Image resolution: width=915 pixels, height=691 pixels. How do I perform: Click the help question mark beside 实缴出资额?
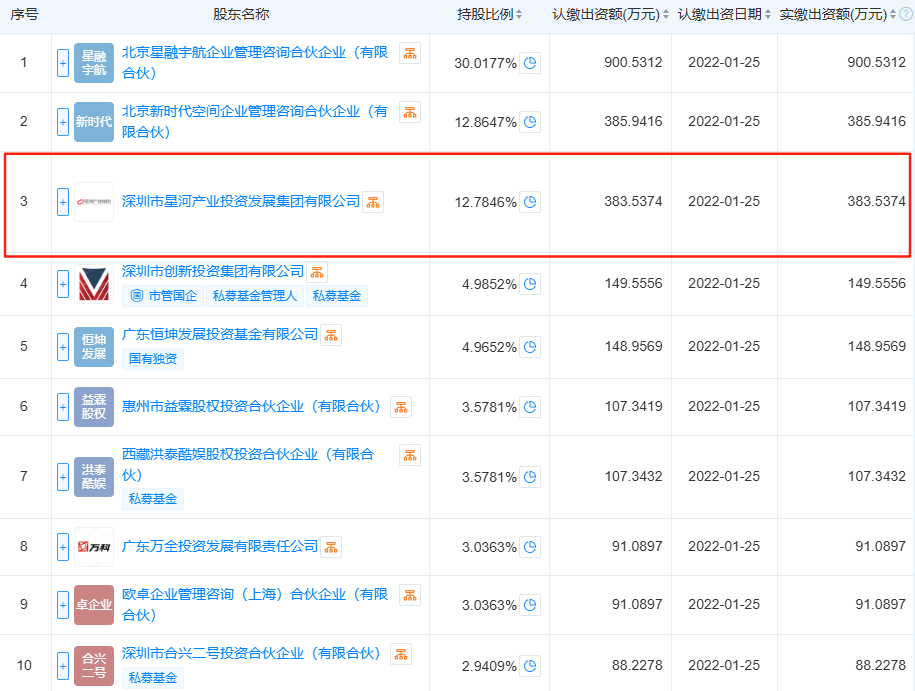point(906,15)
